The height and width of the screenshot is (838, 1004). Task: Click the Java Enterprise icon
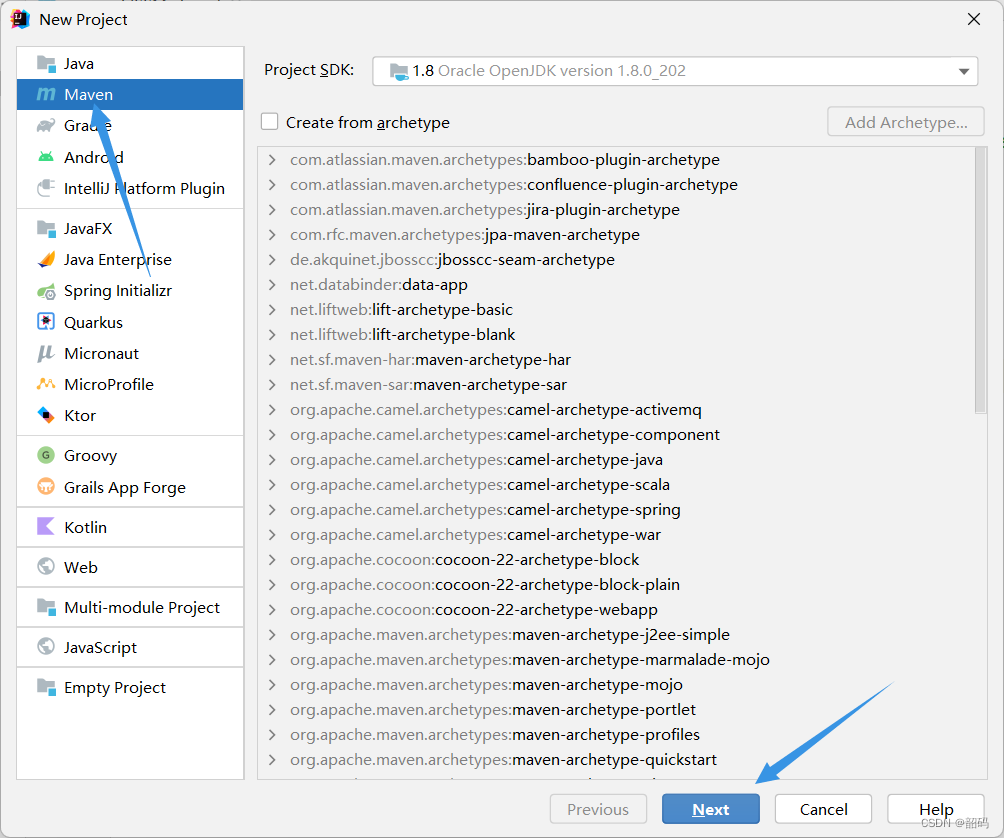[x=46, y=259]
